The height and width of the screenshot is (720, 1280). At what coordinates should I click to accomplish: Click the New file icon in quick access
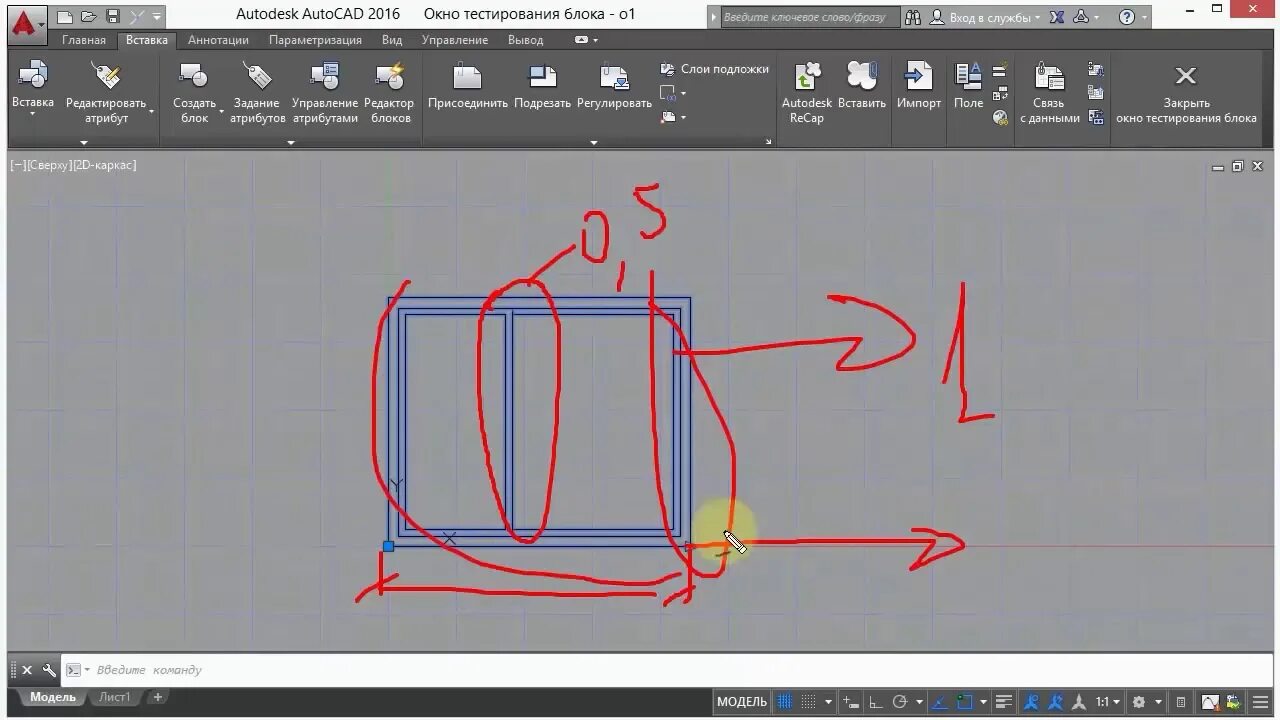65,17
